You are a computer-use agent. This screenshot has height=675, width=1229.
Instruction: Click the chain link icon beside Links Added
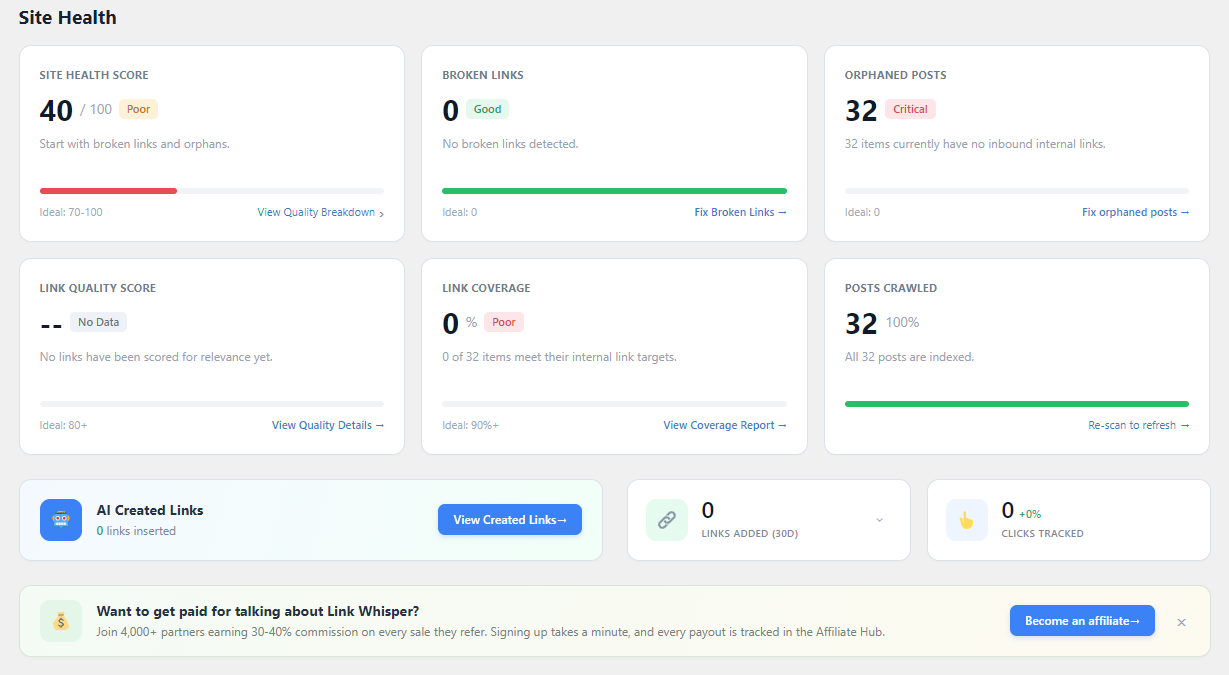[x=667, y=520]
